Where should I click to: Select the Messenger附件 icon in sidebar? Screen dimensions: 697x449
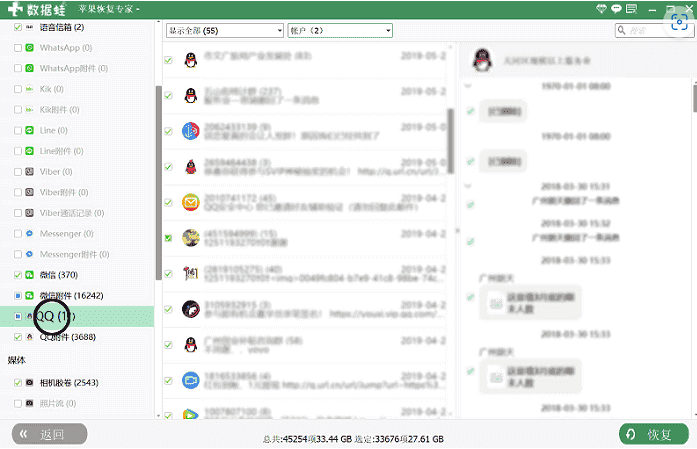coord(29,254)
